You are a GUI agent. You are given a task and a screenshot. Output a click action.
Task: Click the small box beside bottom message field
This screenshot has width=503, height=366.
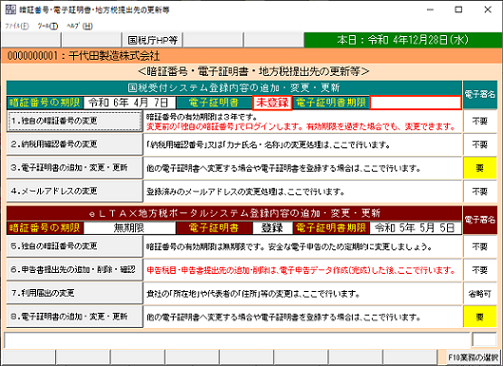point(484,340)
